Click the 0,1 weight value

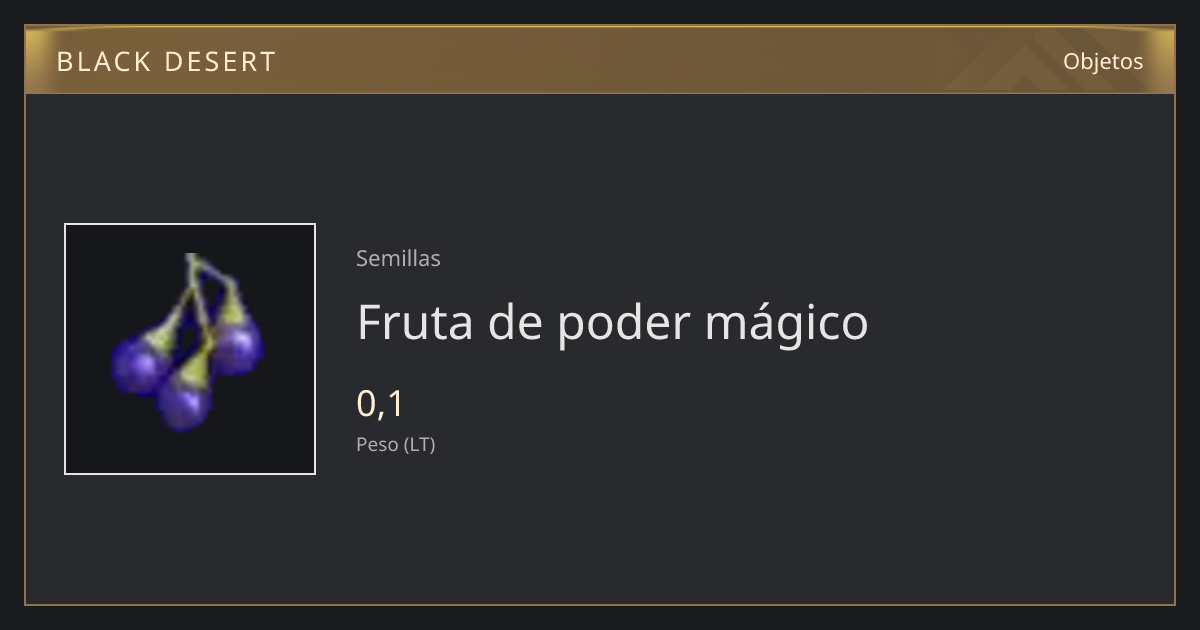click(x=380, y=404)
